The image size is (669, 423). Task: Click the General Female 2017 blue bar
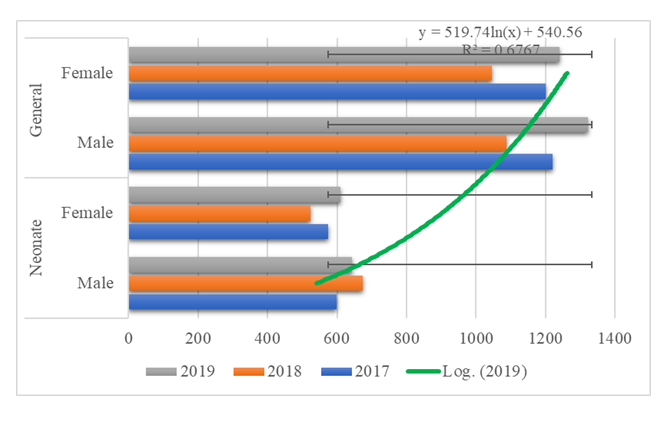click(x=337, y=91)
